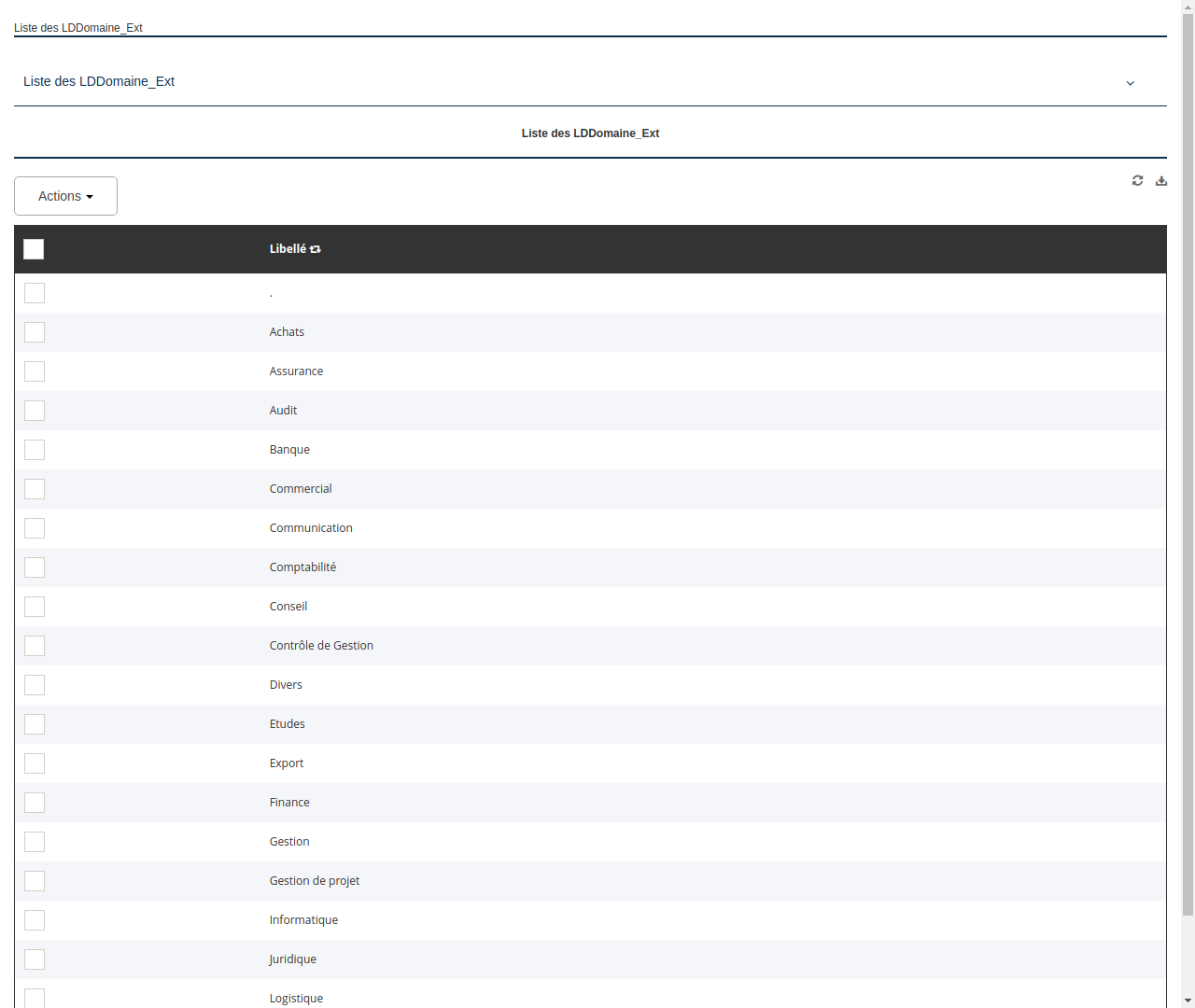Image resolution: width=1195 pixels, height=1008 pixels.
Task: Click the Liste des LDDomaine_Ext panel header
Action: click(99, 81)
